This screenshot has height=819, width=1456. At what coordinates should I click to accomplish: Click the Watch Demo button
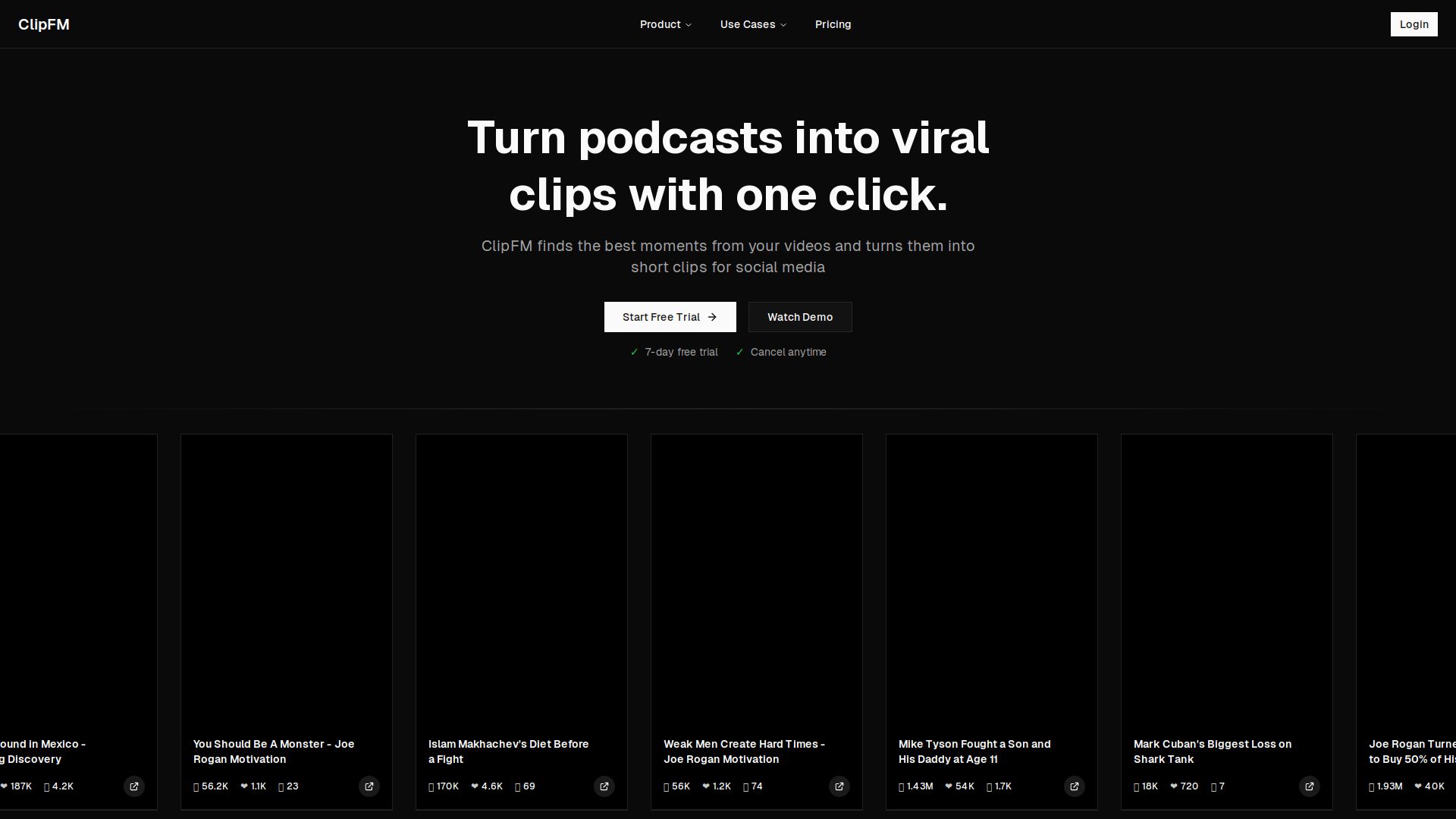(800, 317)
